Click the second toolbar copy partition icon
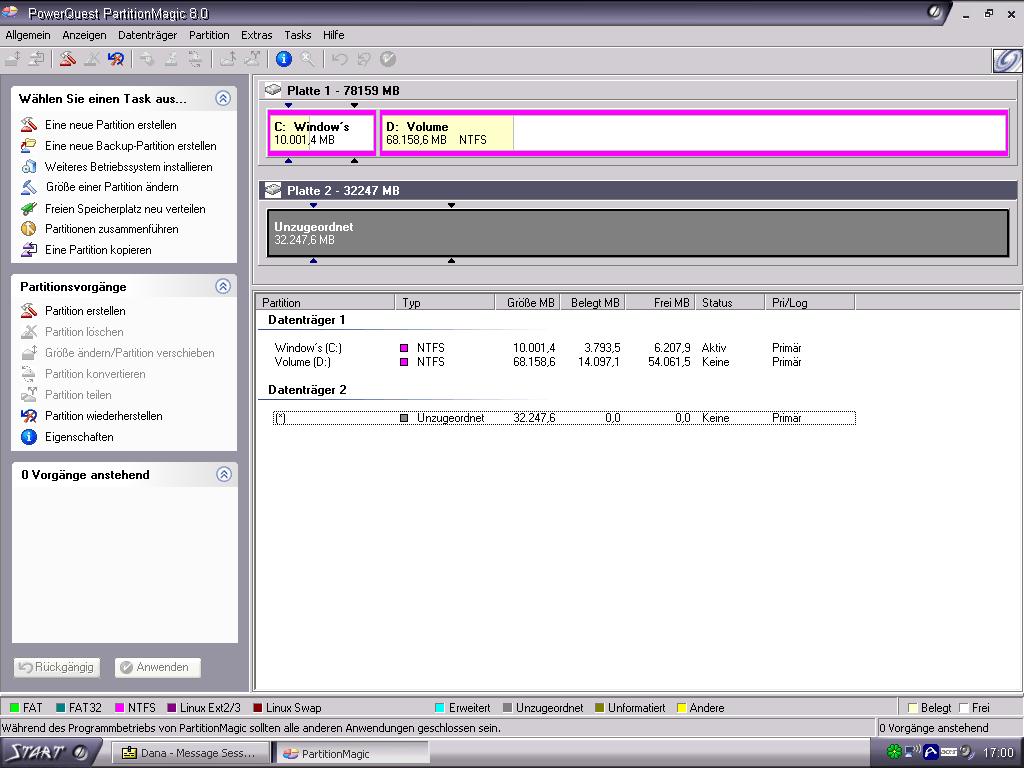This screenshot has width=1024, height=768. coord(37,59)
